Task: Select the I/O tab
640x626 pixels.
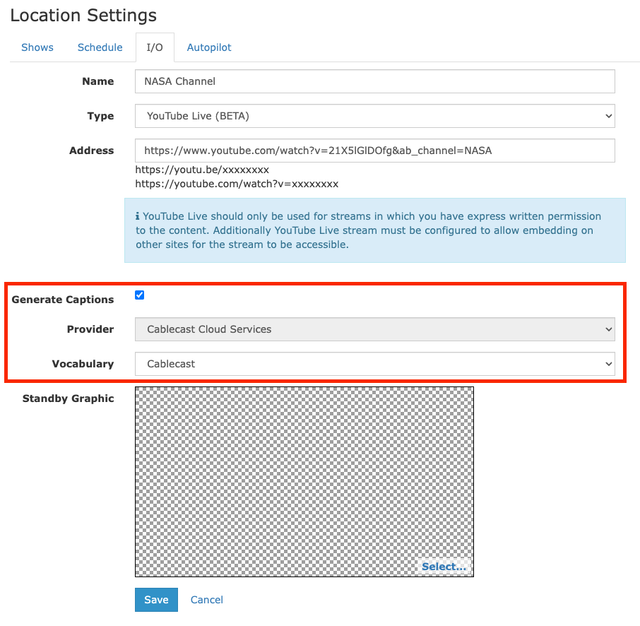Action: pos(155,47)
